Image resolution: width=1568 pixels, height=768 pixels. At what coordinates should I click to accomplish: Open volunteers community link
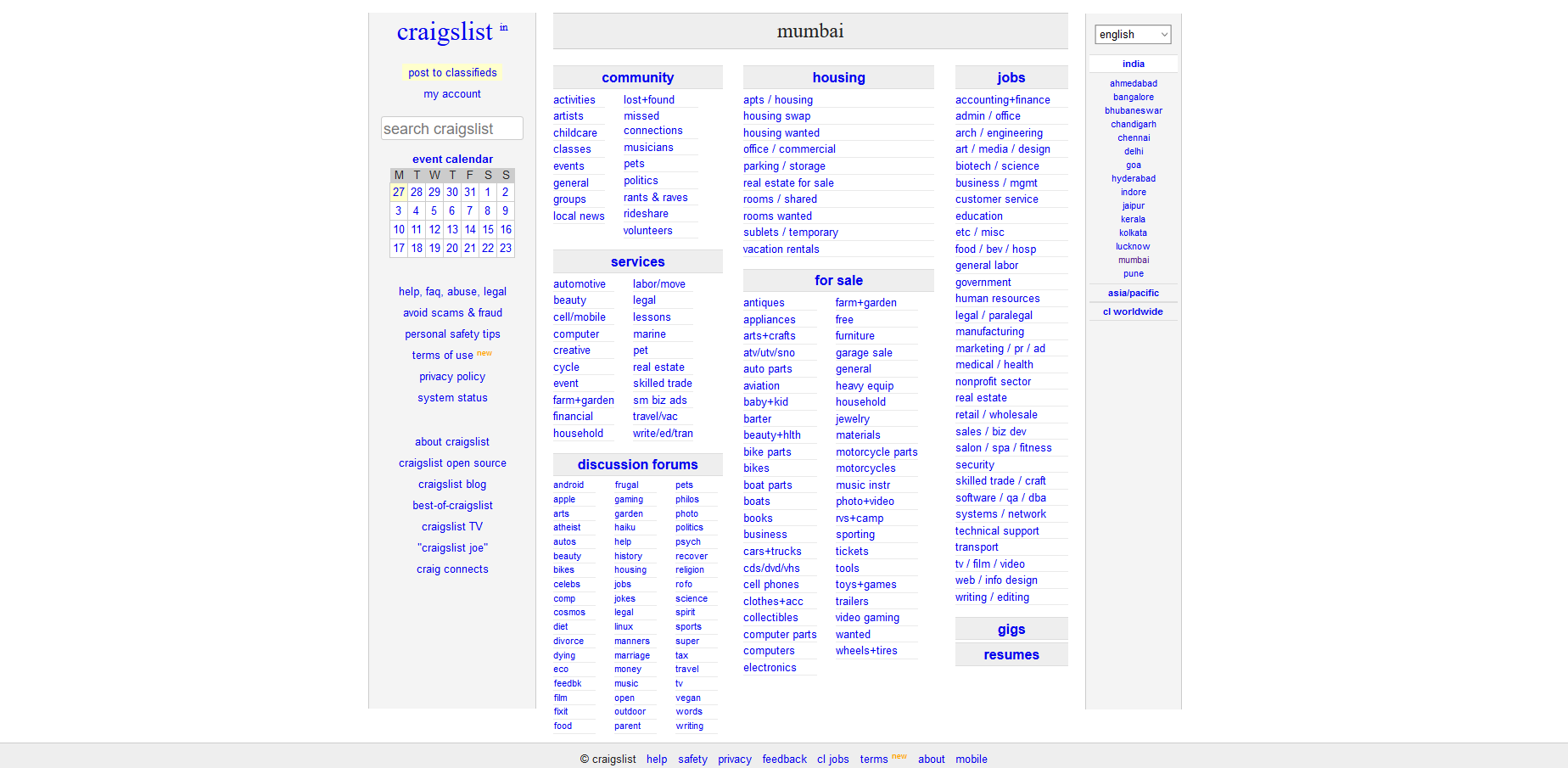point(647,231)
